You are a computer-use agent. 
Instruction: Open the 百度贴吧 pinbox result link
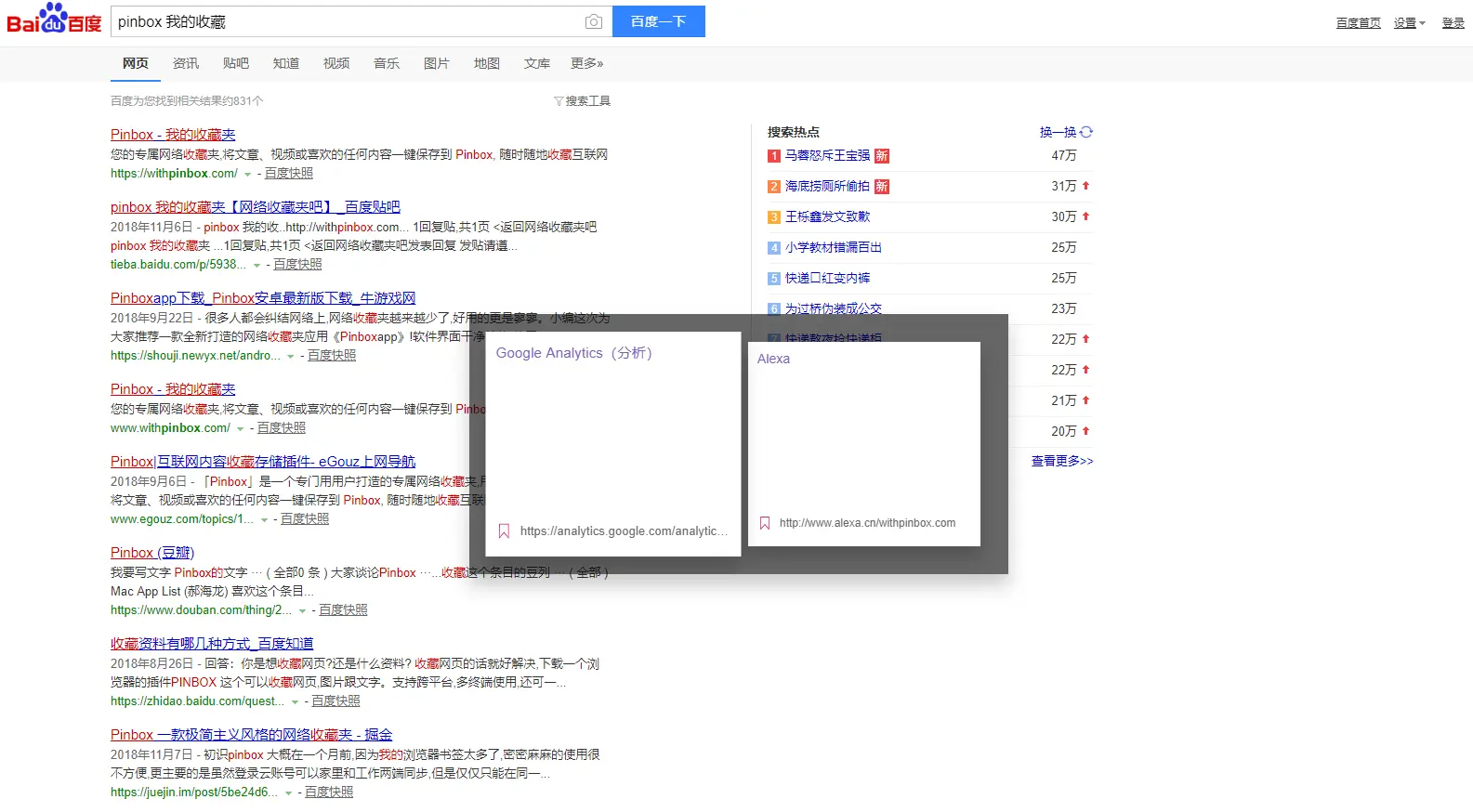(x=256, y=207)
